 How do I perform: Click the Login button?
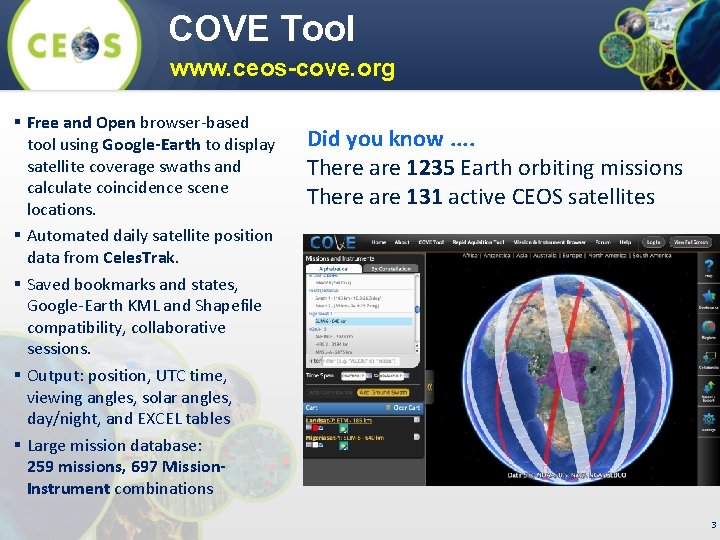[653, 242]
